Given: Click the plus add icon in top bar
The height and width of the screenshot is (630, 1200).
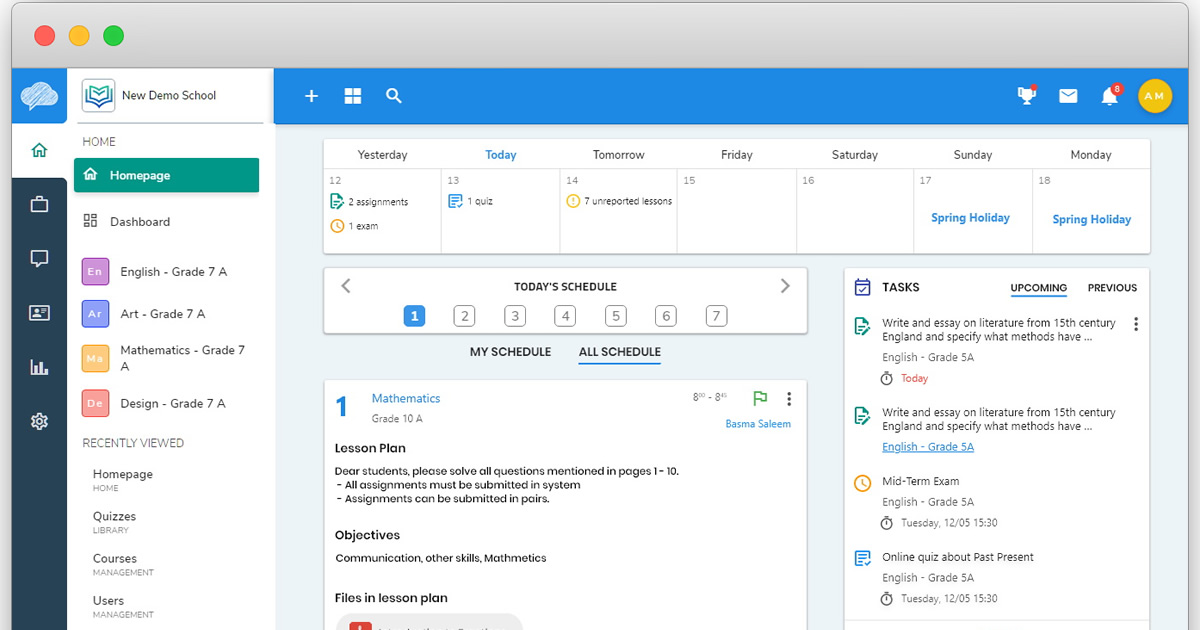Looking at the screenshot, I should tap(311, 96).
